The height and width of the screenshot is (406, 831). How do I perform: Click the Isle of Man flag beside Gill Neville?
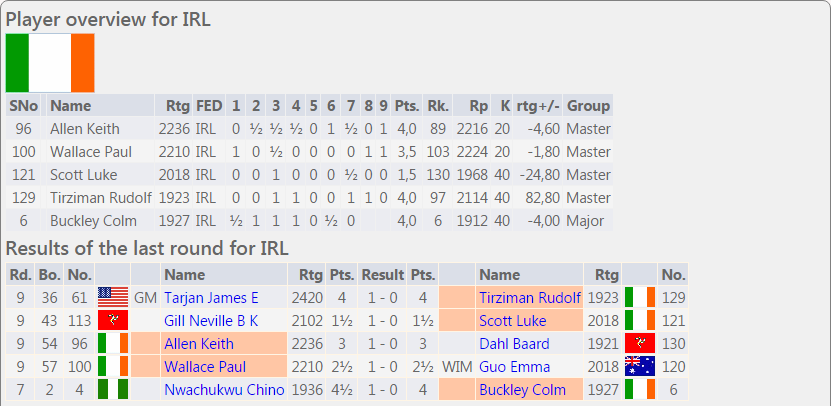113,320
